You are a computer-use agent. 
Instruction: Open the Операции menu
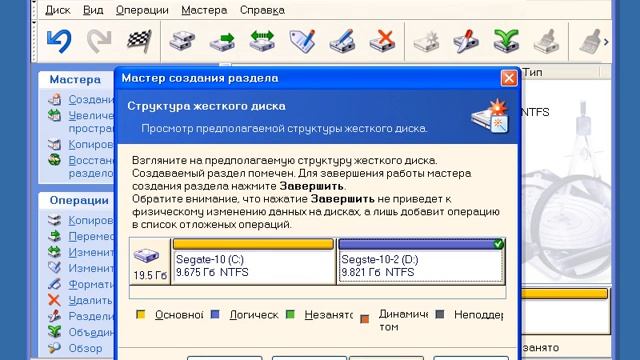coord(142,10)
